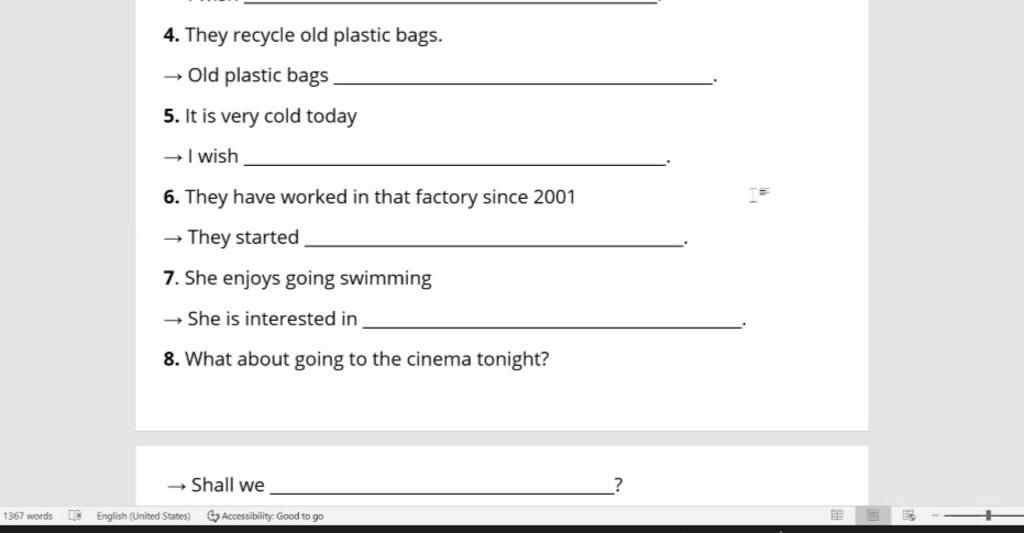Switch to Read Mode view
This screenshot has height=533, width=1024.
[837, 515]
